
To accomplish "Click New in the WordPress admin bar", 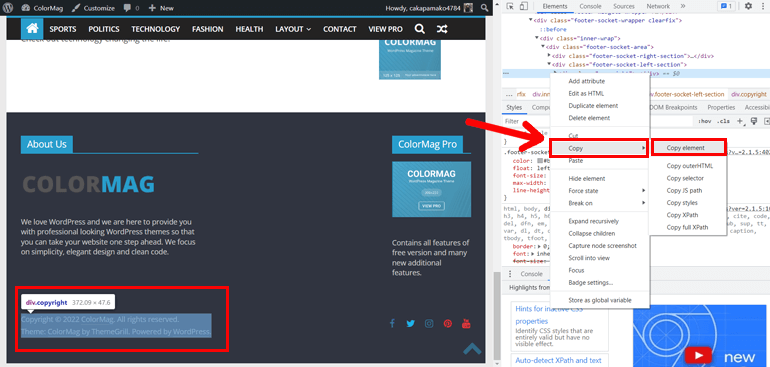I will coord(161,8).
